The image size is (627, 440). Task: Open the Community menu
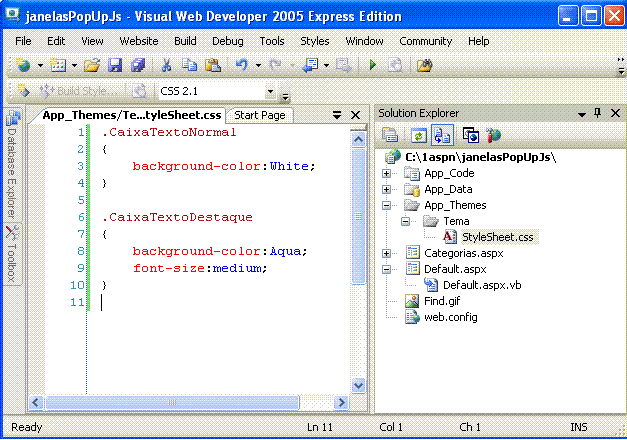pos(425,41)
